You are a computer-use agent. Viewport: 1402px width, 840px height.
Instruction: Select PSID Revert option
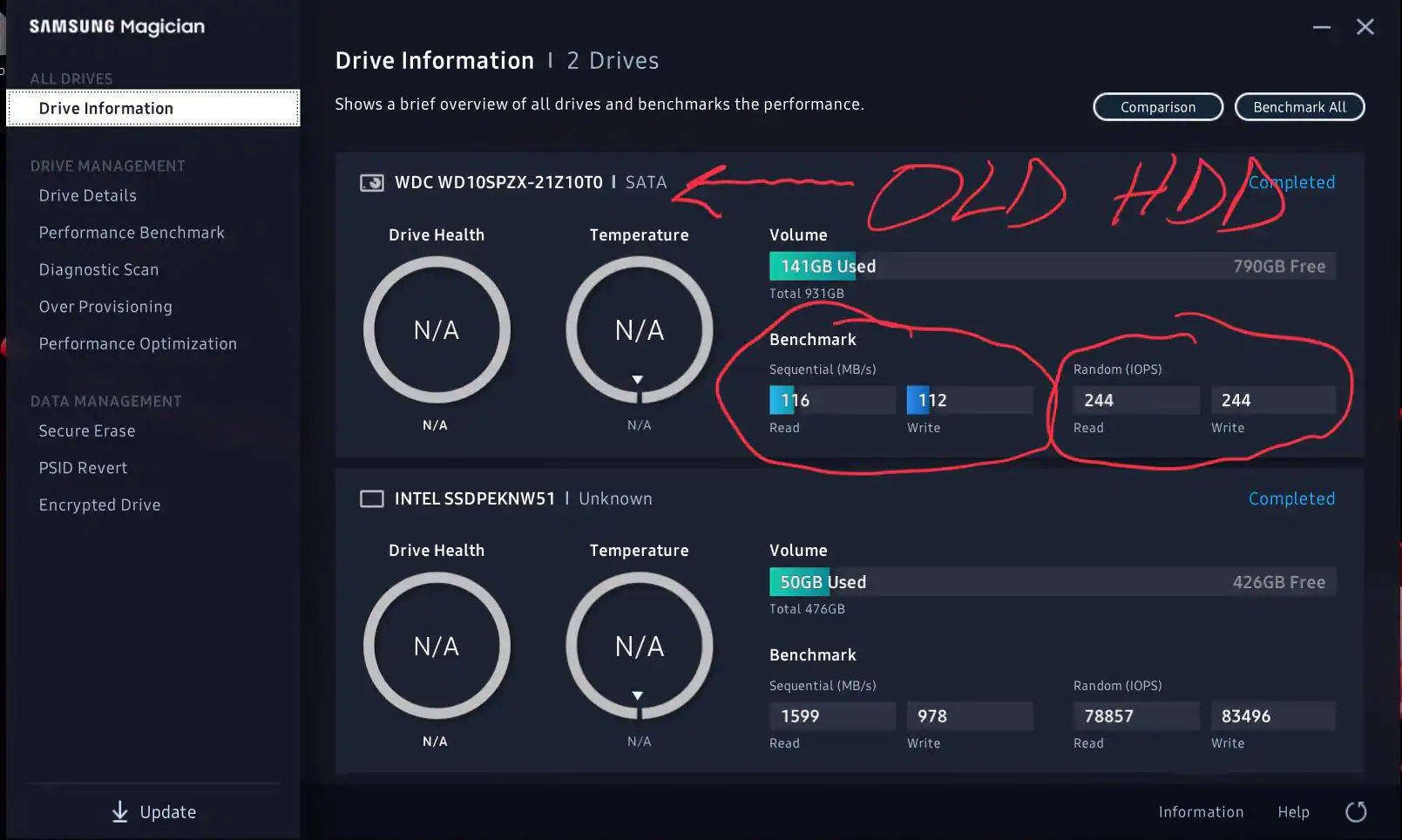tap(83, 468)
